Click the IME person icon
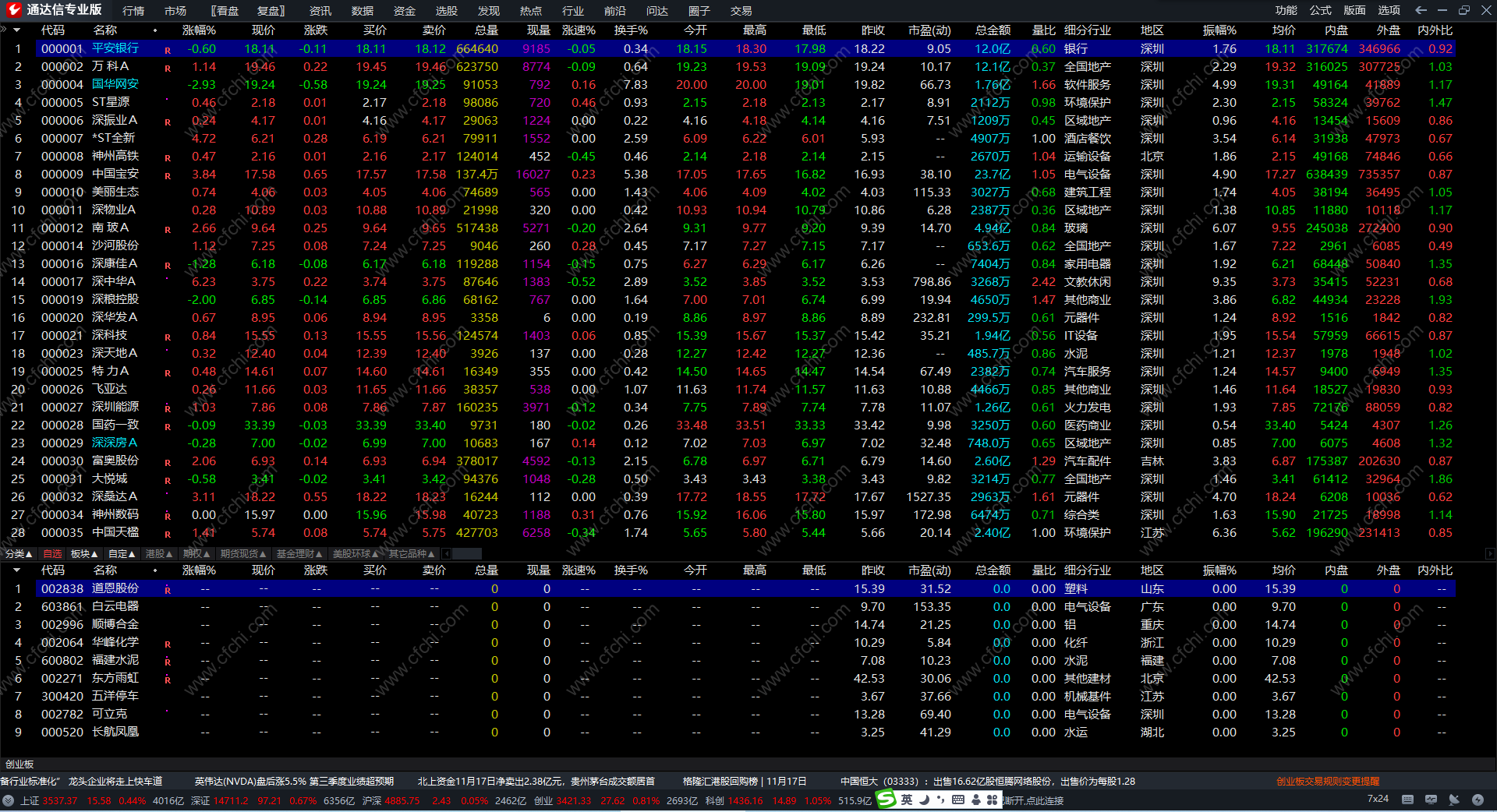The image size is (1497, 812). coord(975,800)
